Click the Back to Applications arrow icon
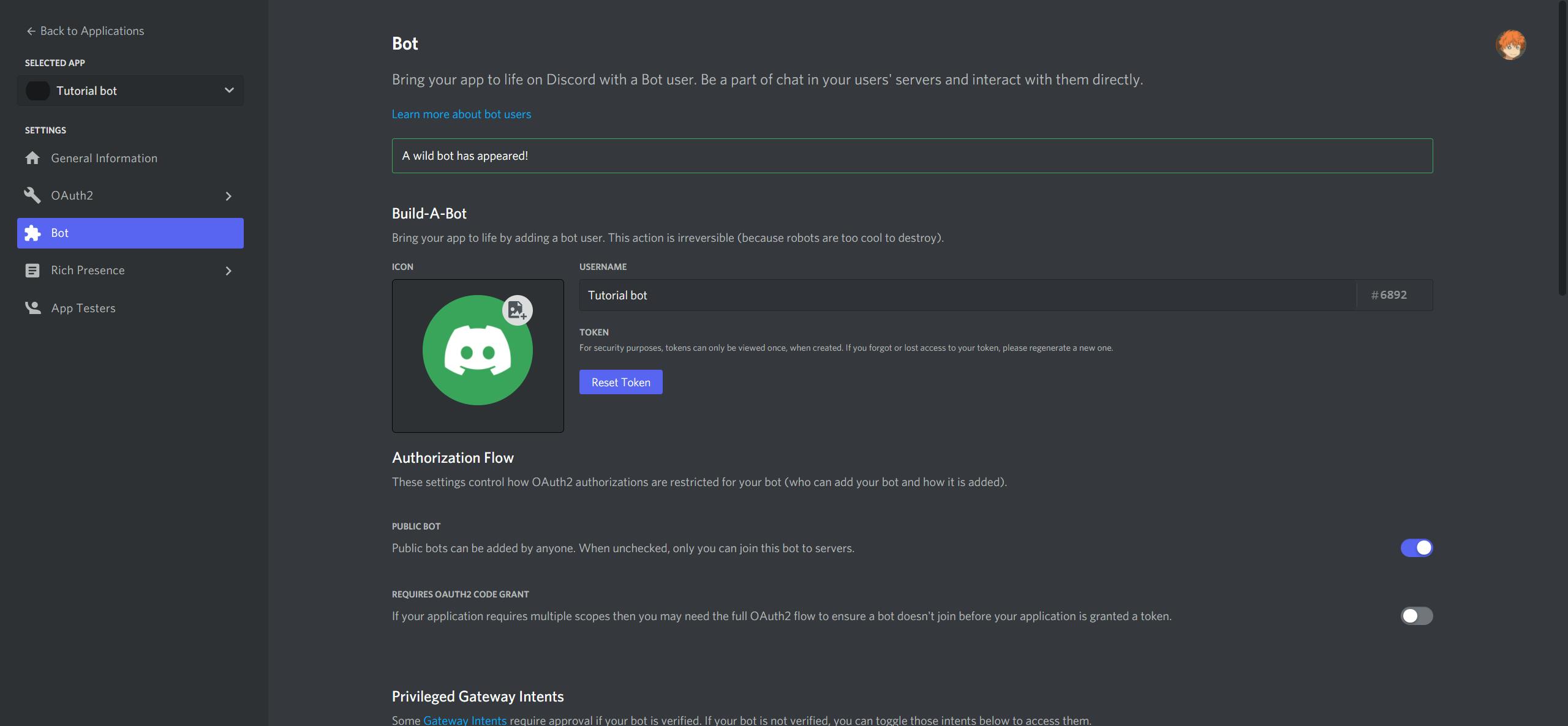The width and height of the screenshot is (1568, 726). tap(28, 30)
